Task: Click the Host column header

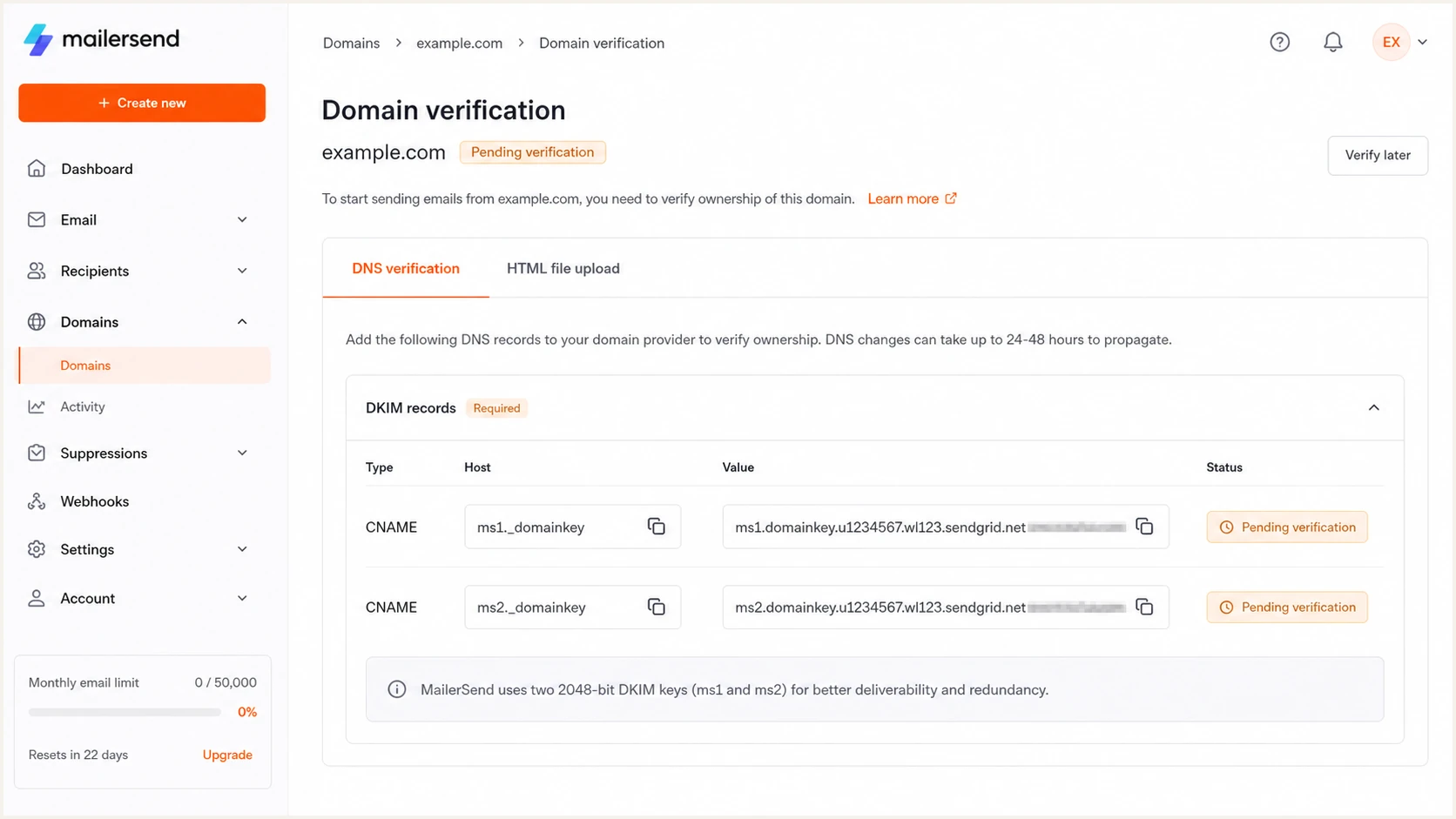Action: (x=477, y=467)
